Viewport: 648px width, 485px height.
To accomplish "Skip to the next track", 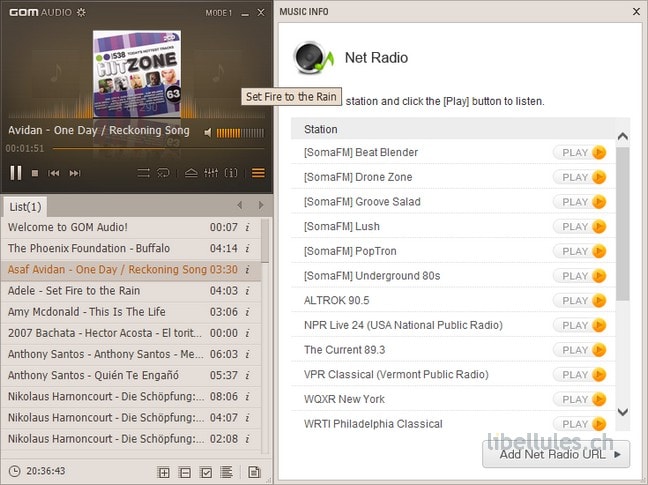I will [75, 173].
